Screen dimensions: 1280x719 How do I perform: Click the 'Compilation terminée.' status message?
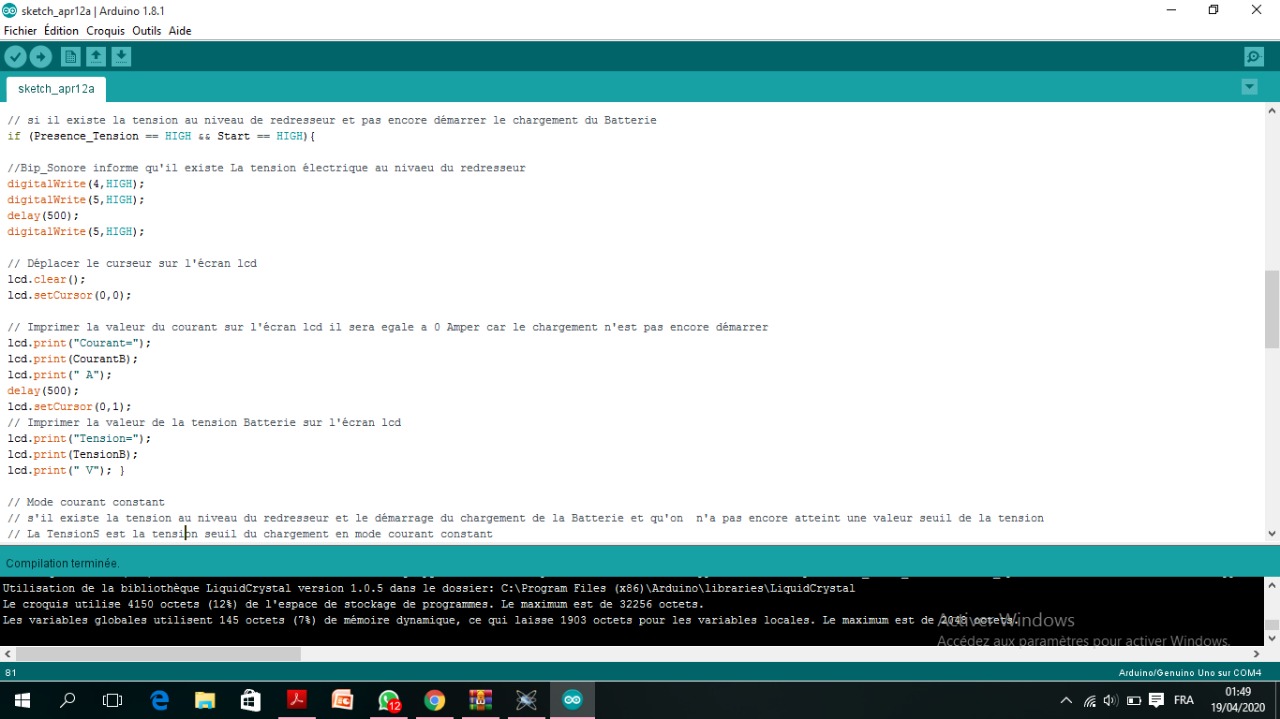[63, 563]
